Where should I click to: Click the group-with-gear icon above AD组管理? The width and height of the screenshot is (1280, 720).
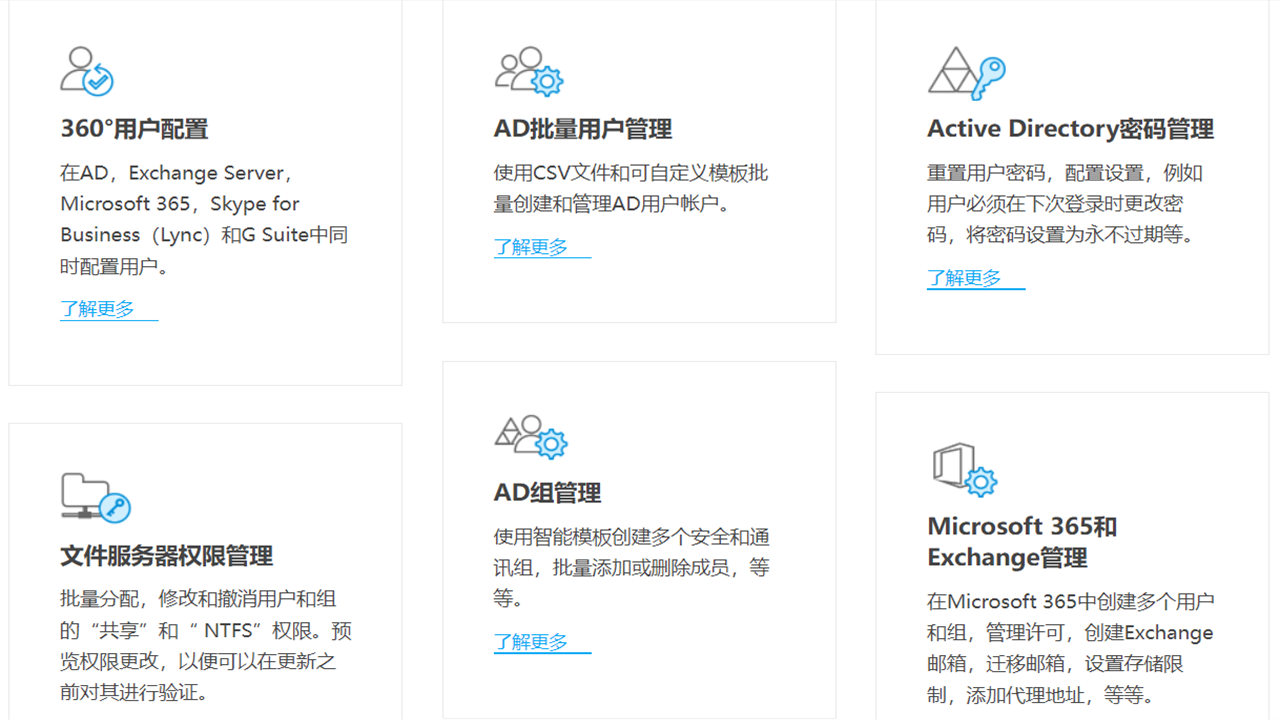click(530, 434)
